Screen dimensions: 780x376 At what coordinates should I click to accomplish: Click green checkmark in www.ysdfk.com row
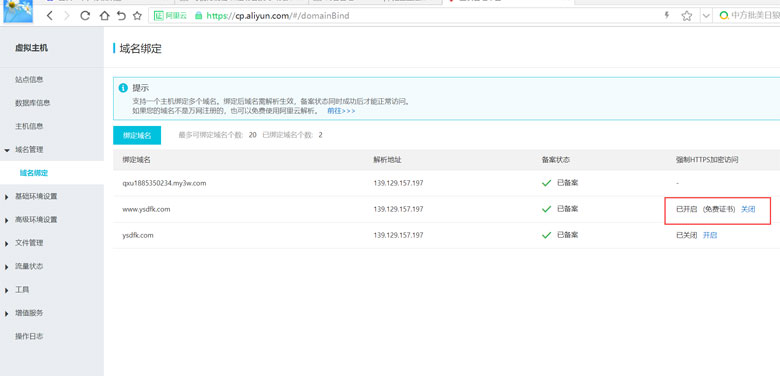[x=547, y=209]
